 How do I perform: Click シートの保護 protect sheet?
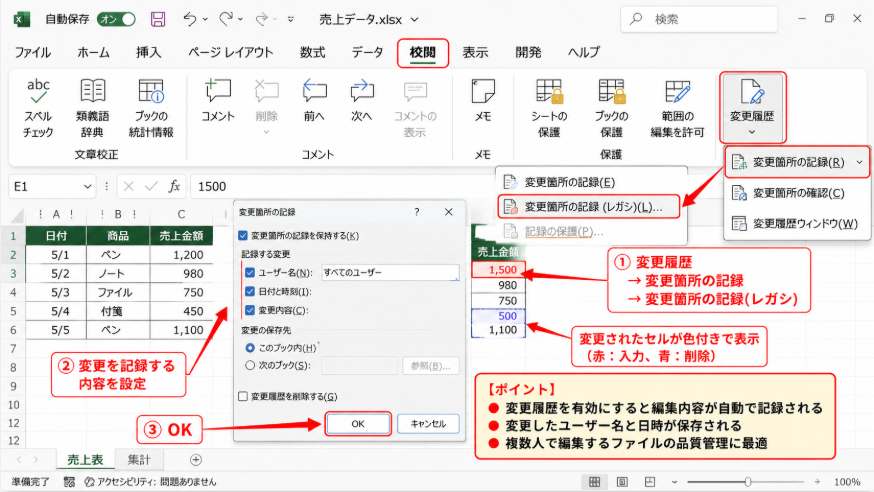(549, 108)
